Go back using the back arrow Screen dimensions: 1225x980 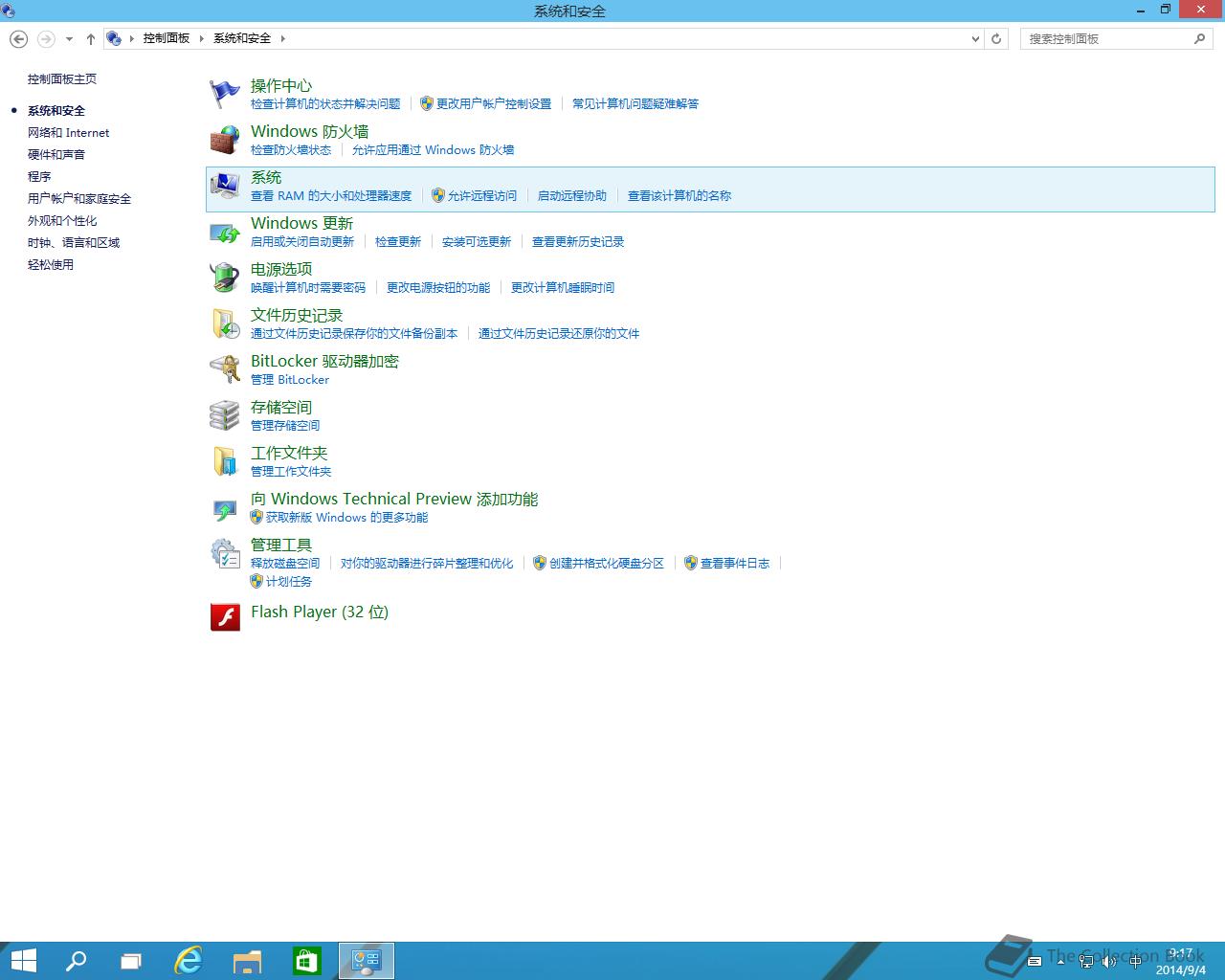pyautogui.click(x=18, y=39)
